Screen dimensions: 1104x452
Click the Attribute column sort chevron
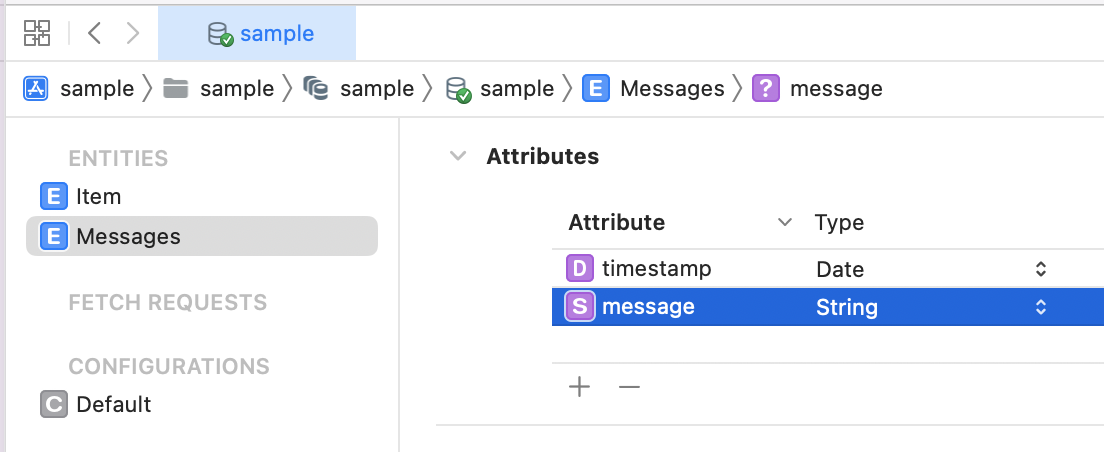[x=784, y=222]
